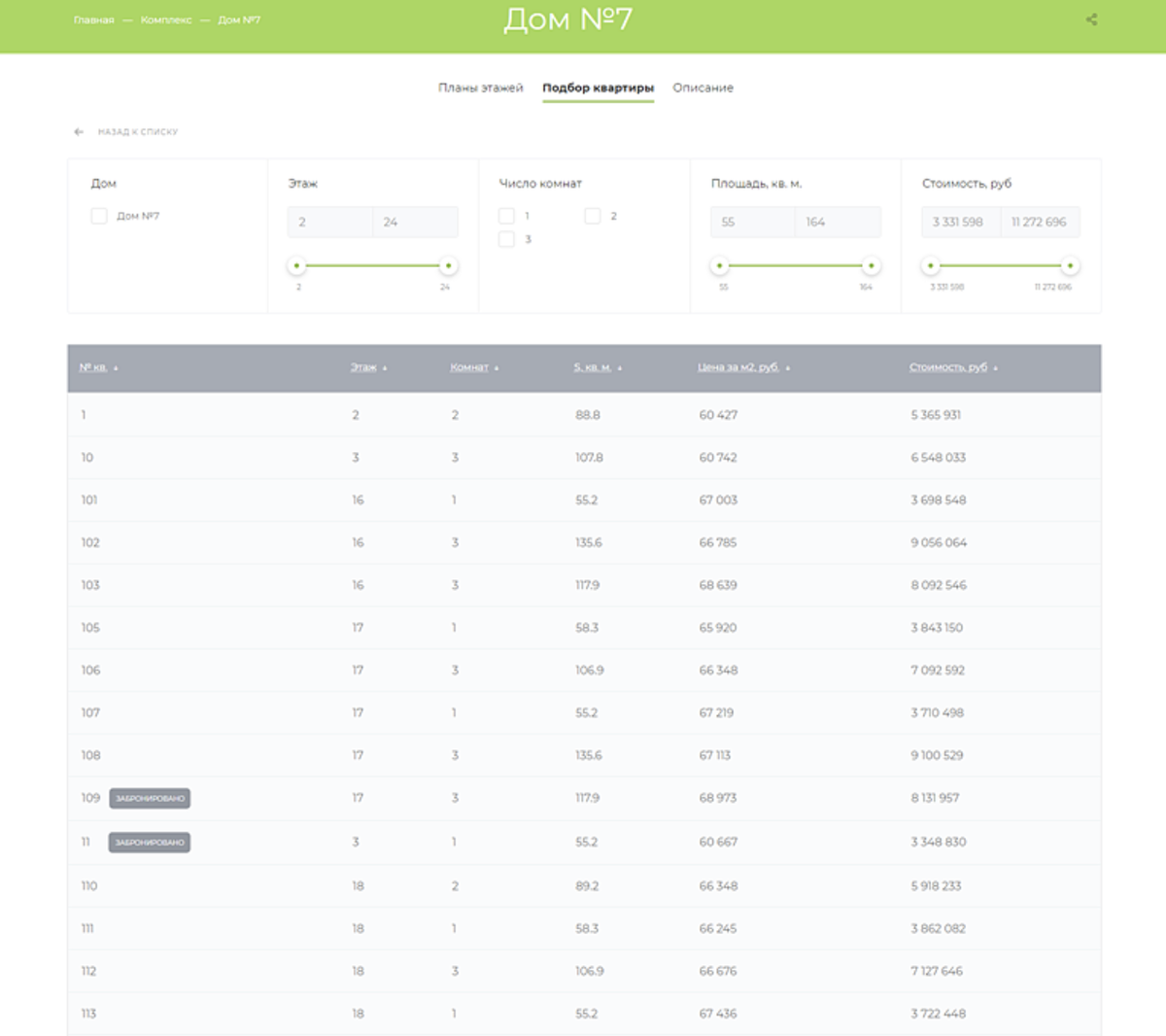1166x1036 pixels.
Task: Tick the 3-room checkbox
Action: click(x=506, y=239)
